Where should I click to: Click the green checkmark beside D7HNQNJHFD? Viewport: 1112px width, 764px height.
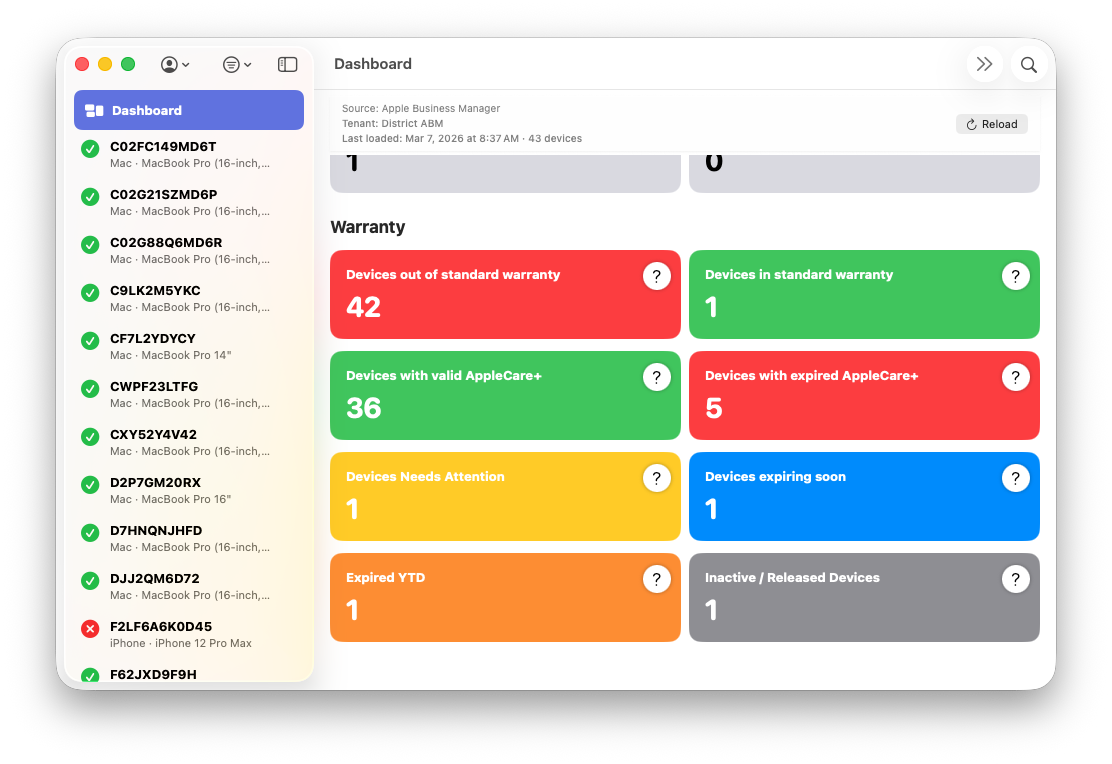90,532
